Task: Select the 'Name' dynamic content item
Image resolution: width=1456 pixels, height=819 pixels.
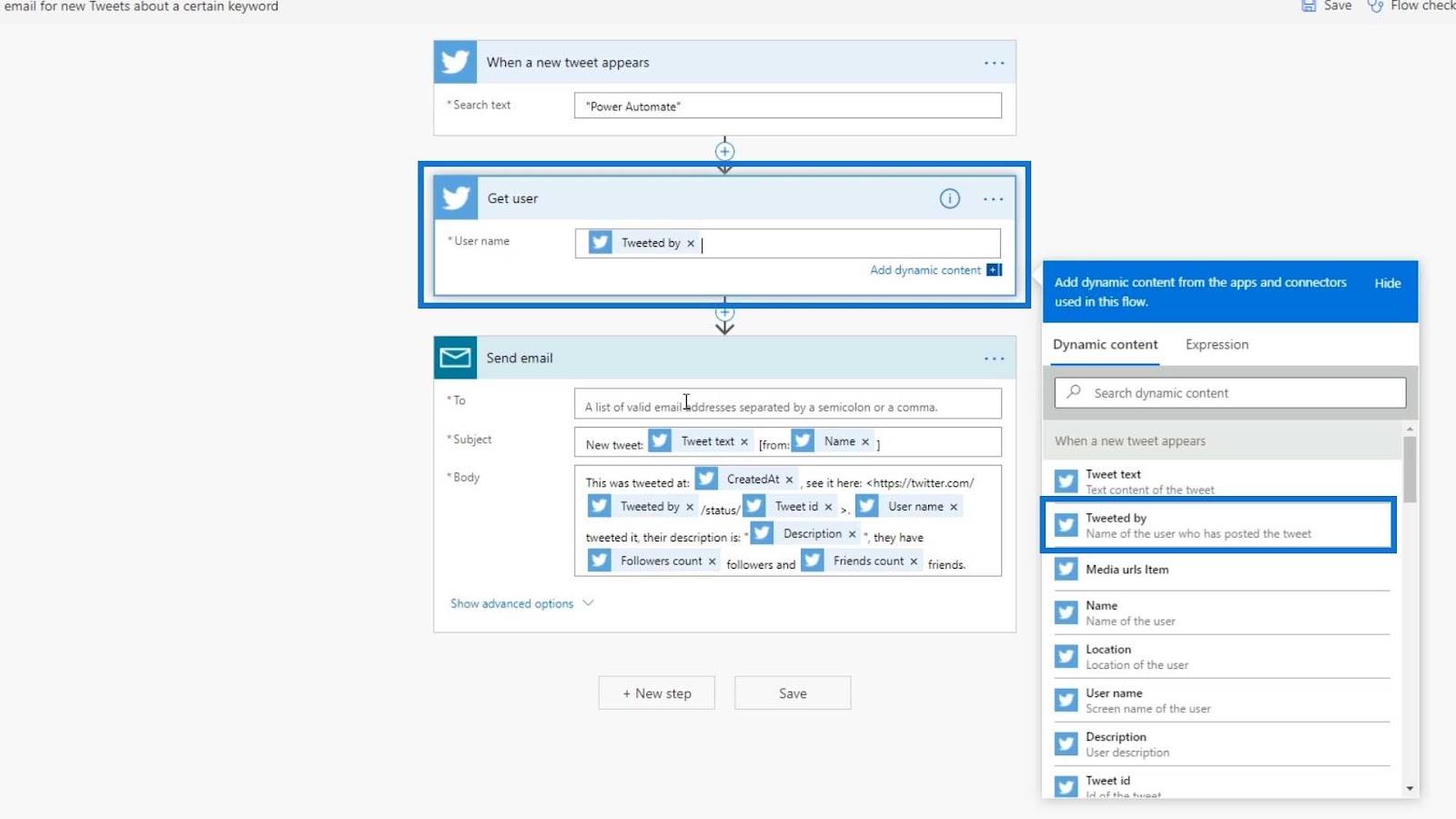Action: [x=1222, y=613]
